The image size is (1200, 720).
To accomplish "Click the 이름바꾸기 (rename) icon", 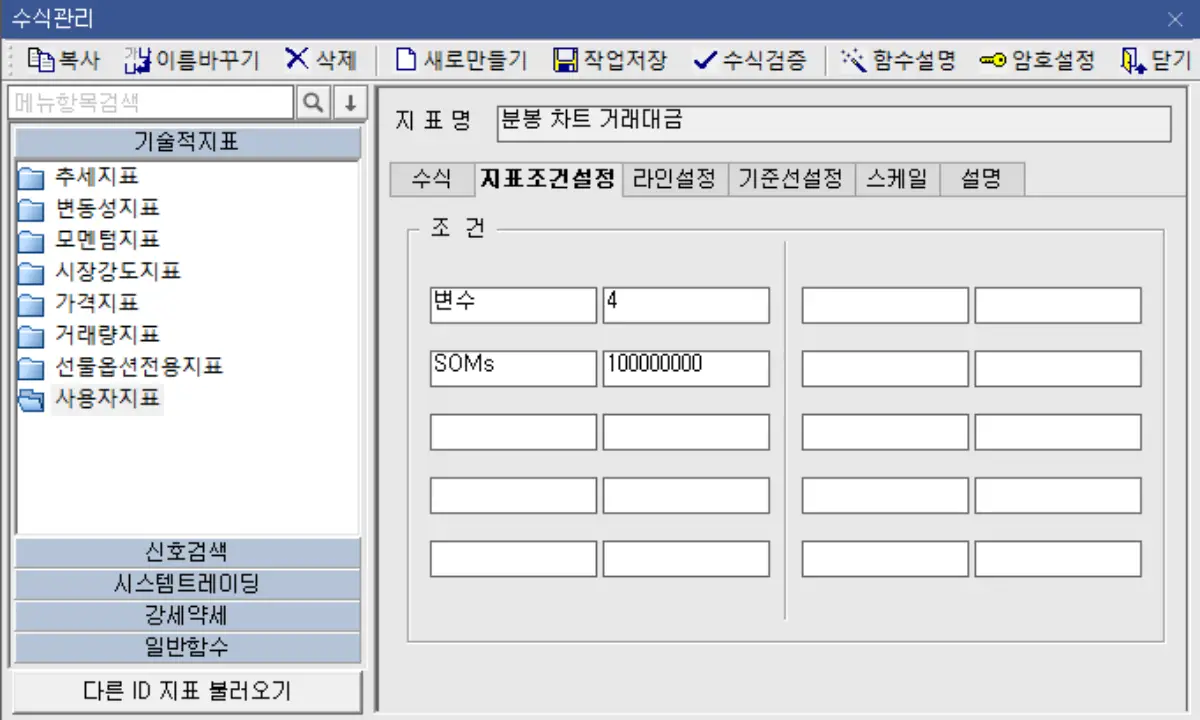I will (x=190, y=60).
